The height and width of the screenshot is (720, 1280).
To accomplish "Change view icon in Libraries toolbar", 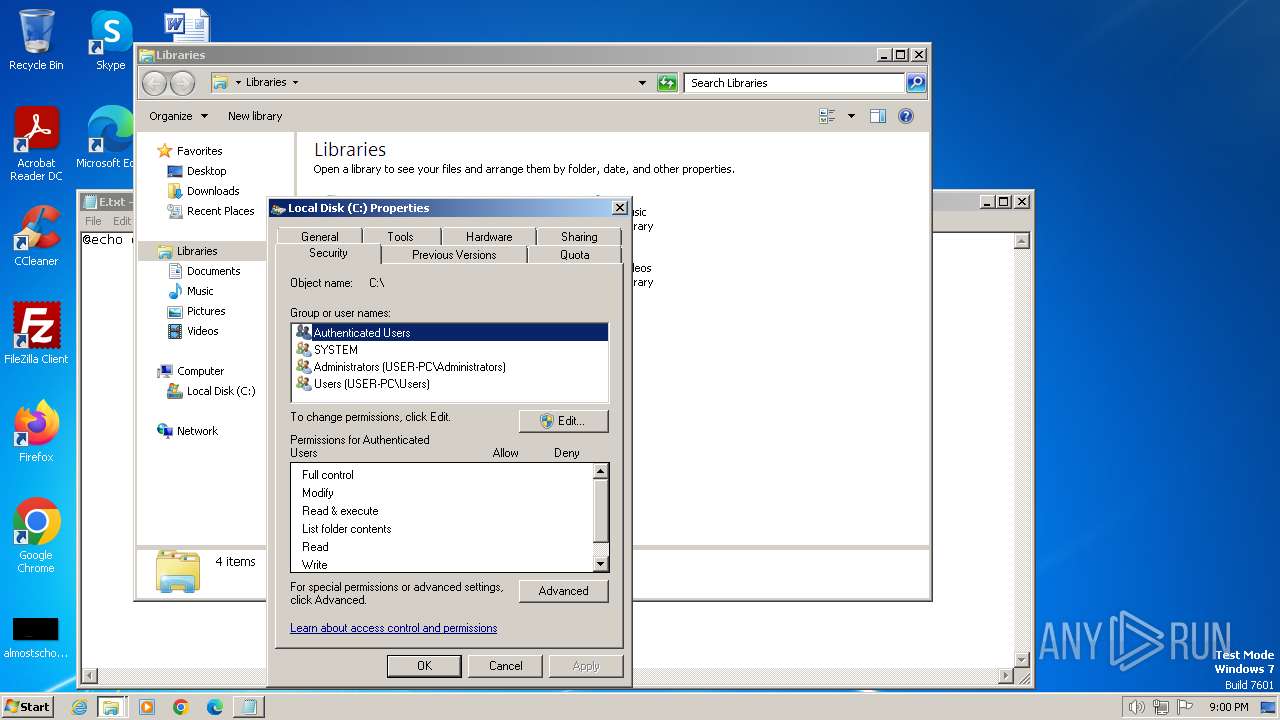I will (x=827, y=116).
